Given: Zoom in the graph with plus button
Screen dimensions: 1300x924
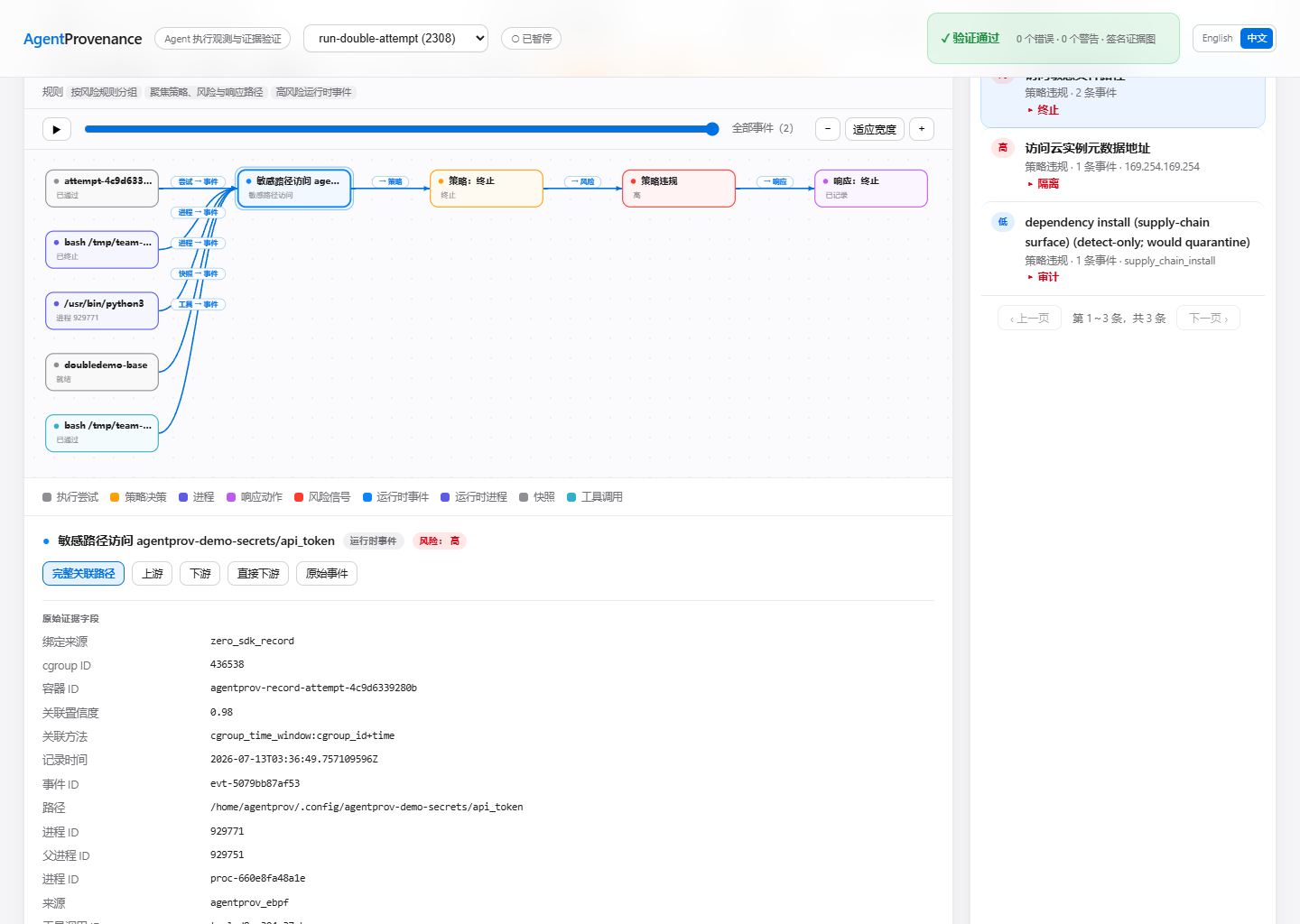Looking at the screenshot, I should 922,129.
